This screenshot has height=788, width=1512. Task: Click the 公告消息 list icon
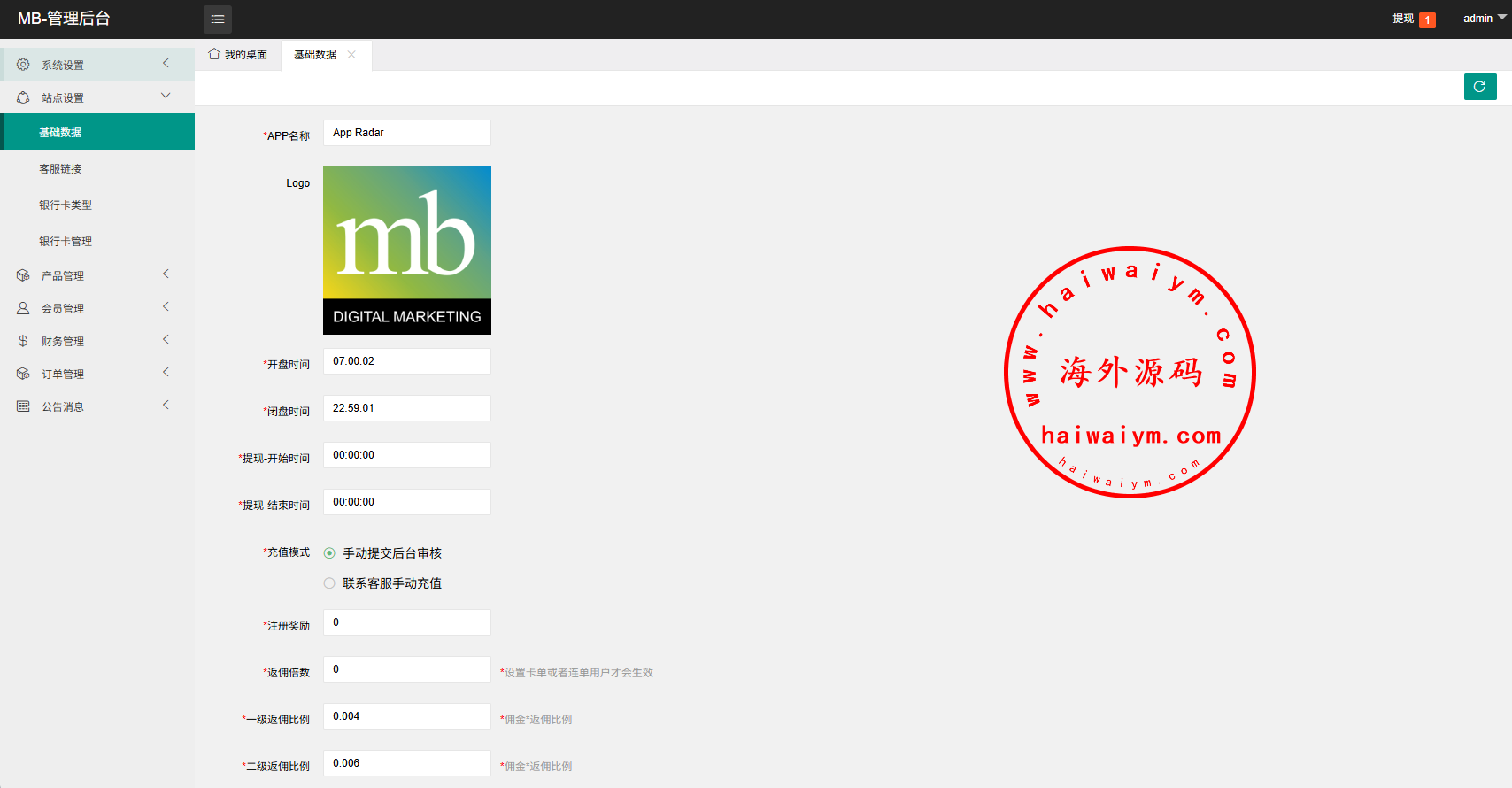(23, 406)
